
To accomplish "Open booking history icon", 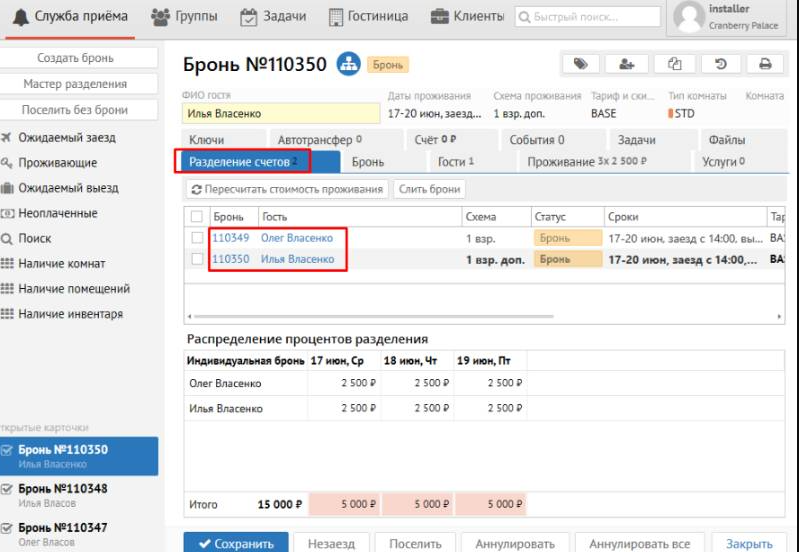I will pyautogui.click(x=720, y=64).
